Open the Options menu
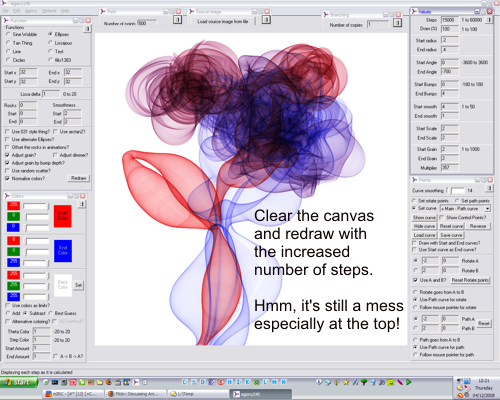This screenshot has height=400, width=500. coord(49,11)
